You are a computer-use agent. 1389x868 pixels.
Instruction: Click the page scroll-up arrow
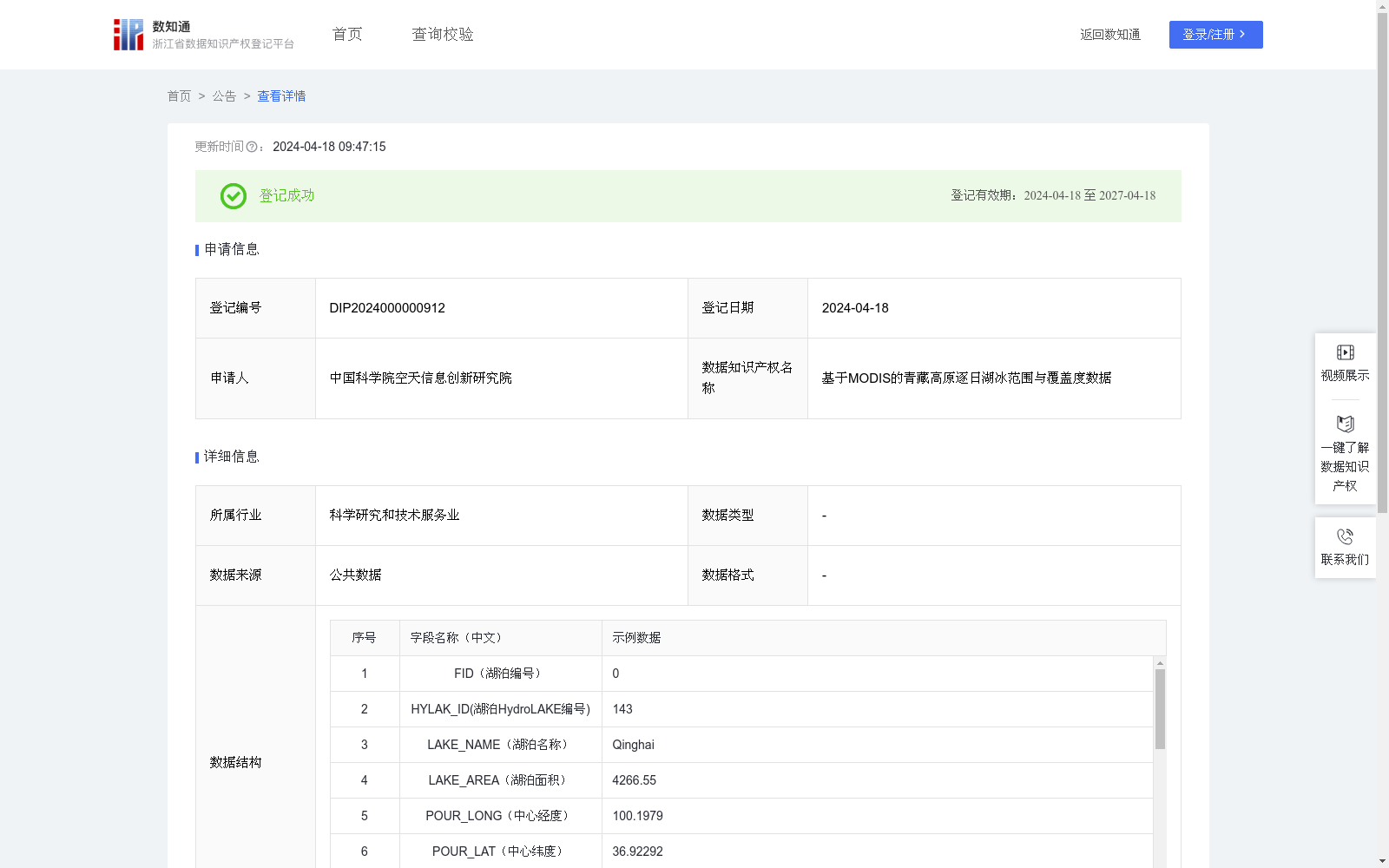pyautogui.click(x=1382, y=6)
